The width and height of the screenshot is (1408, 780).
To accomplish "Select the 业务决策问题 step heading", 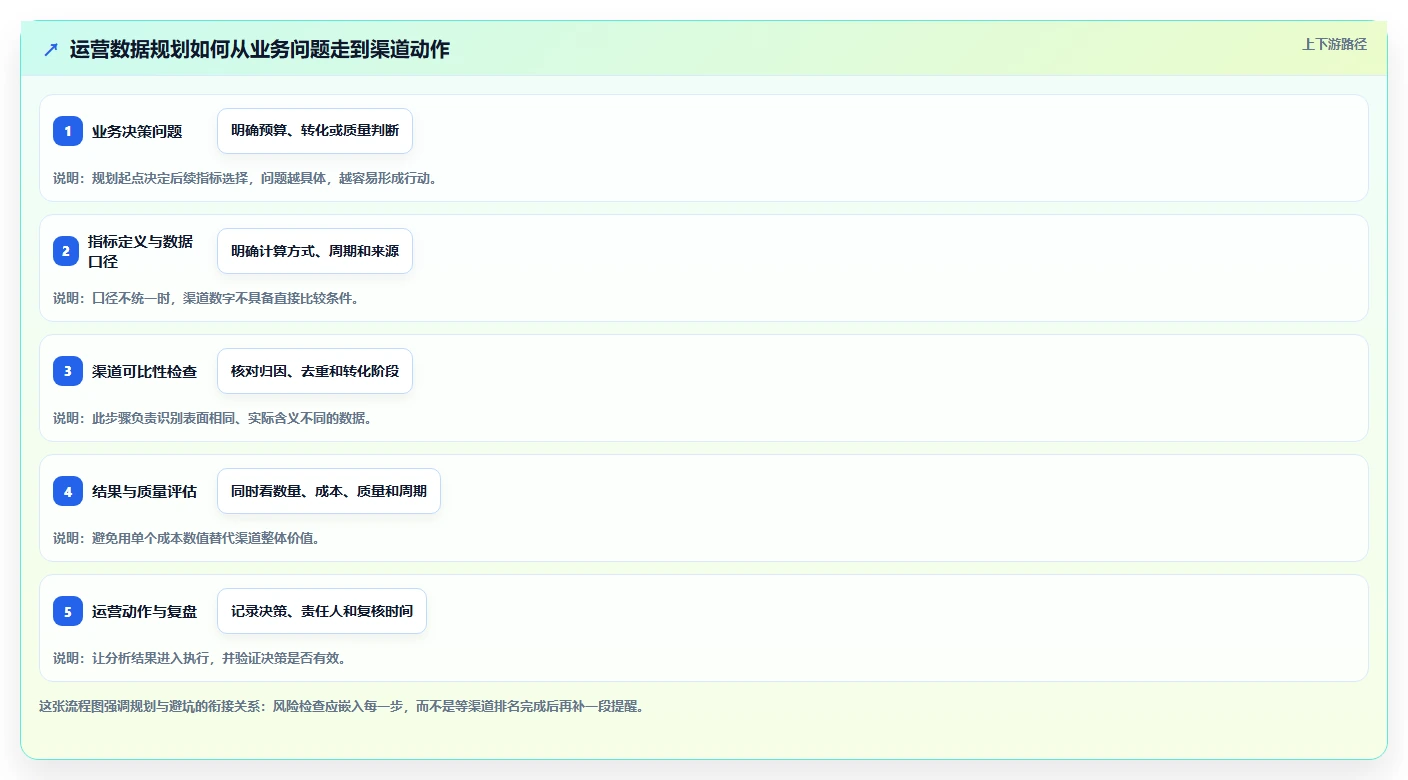I will click(137, 131).
